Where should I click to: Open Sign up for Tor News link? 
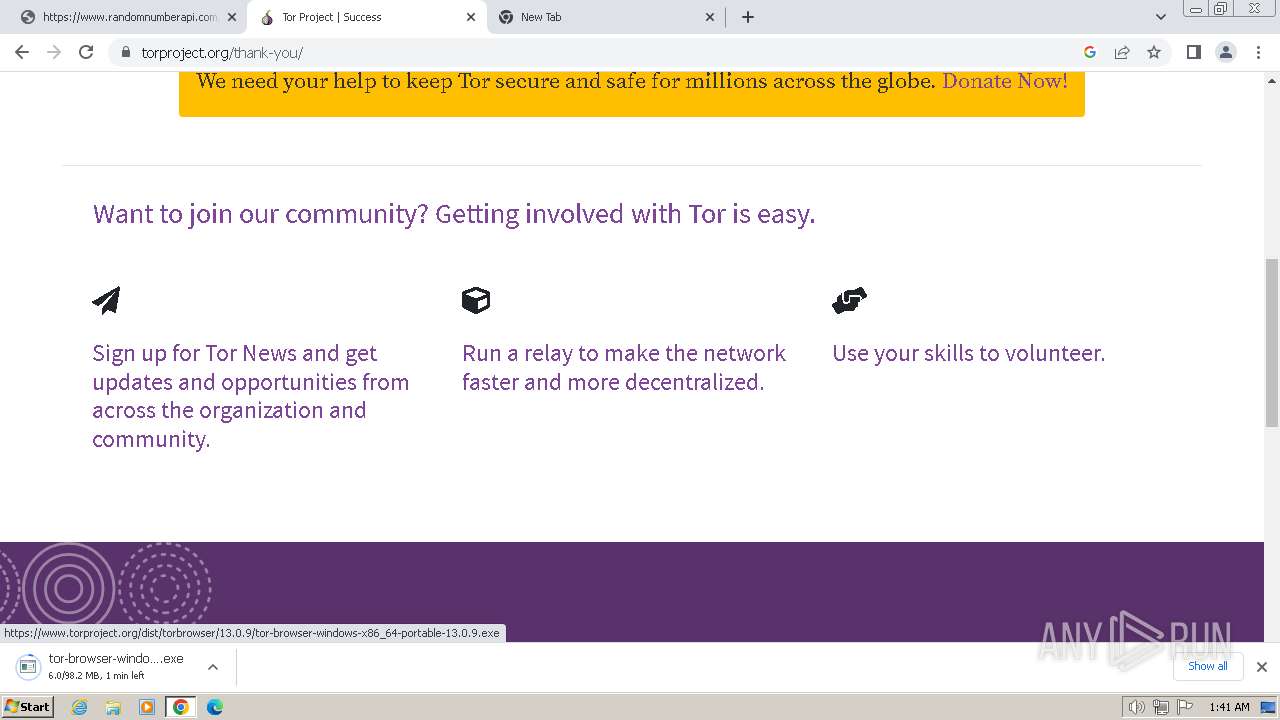click(x=250, y=396)
